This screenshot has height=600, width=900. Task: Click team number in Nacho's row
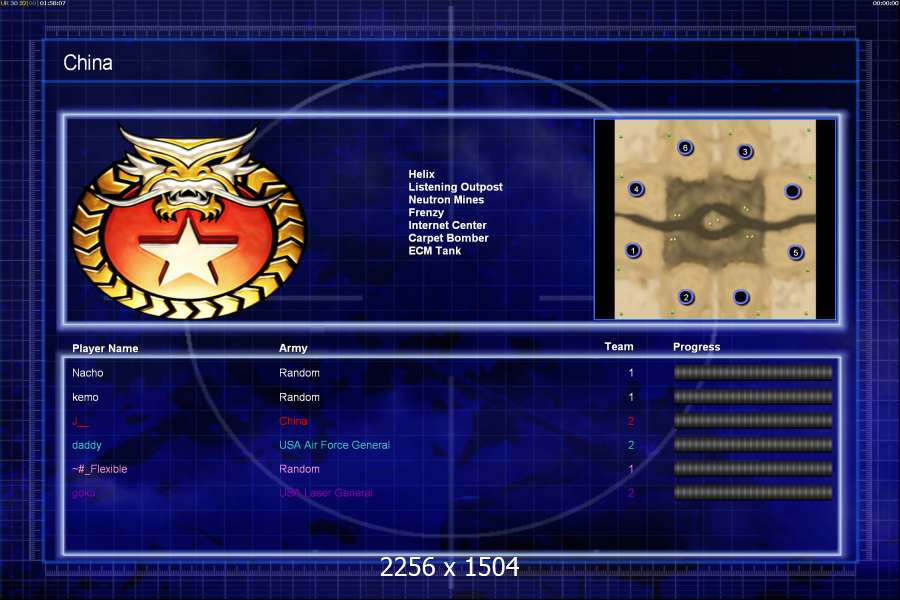(631, 373)
